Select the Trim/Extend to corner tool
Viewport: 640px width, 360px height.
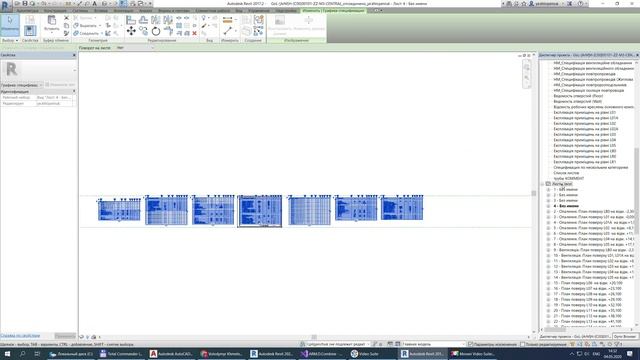pyautogui.click(x=168, y=31)
